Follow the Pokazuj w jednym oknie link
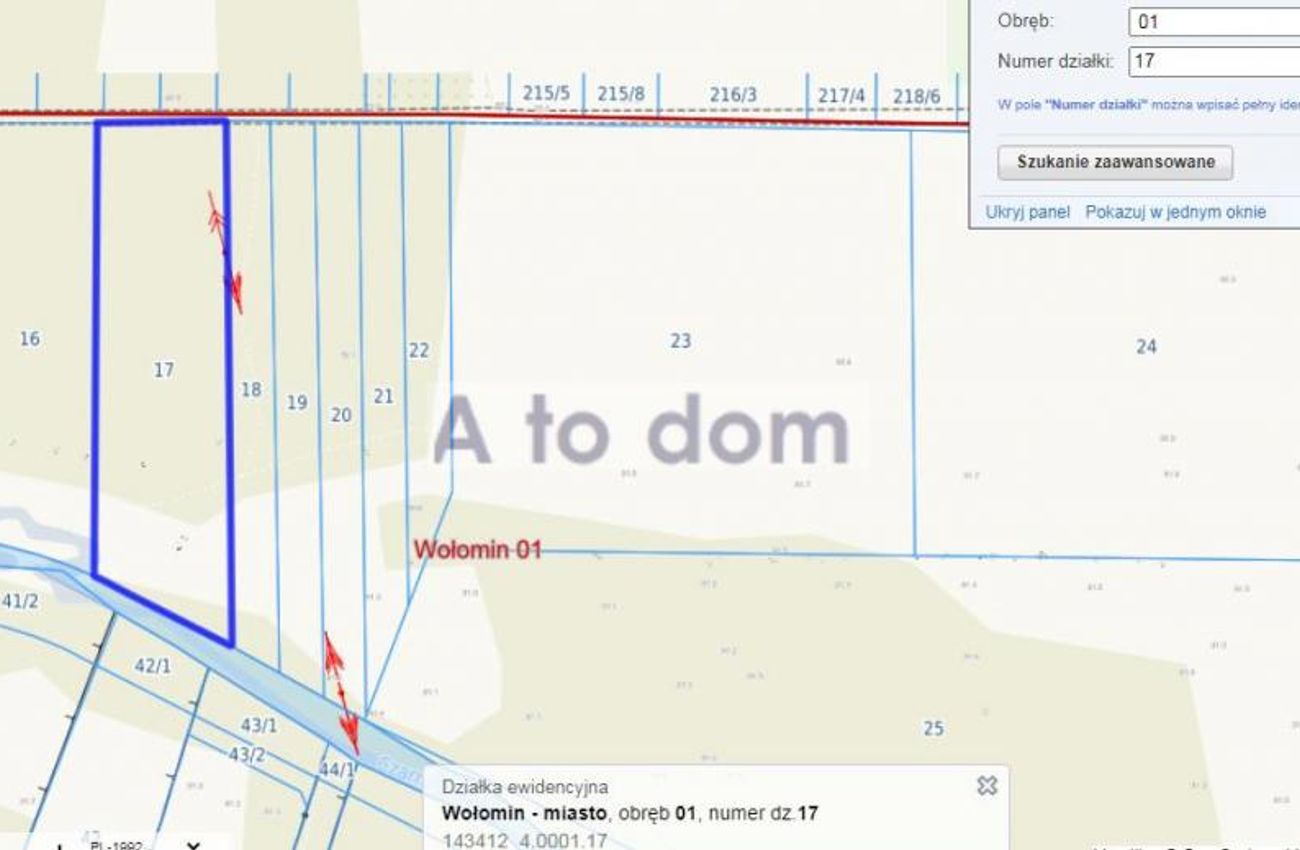This screenshot has width=1300, height=850. (x=1175, y=212)
